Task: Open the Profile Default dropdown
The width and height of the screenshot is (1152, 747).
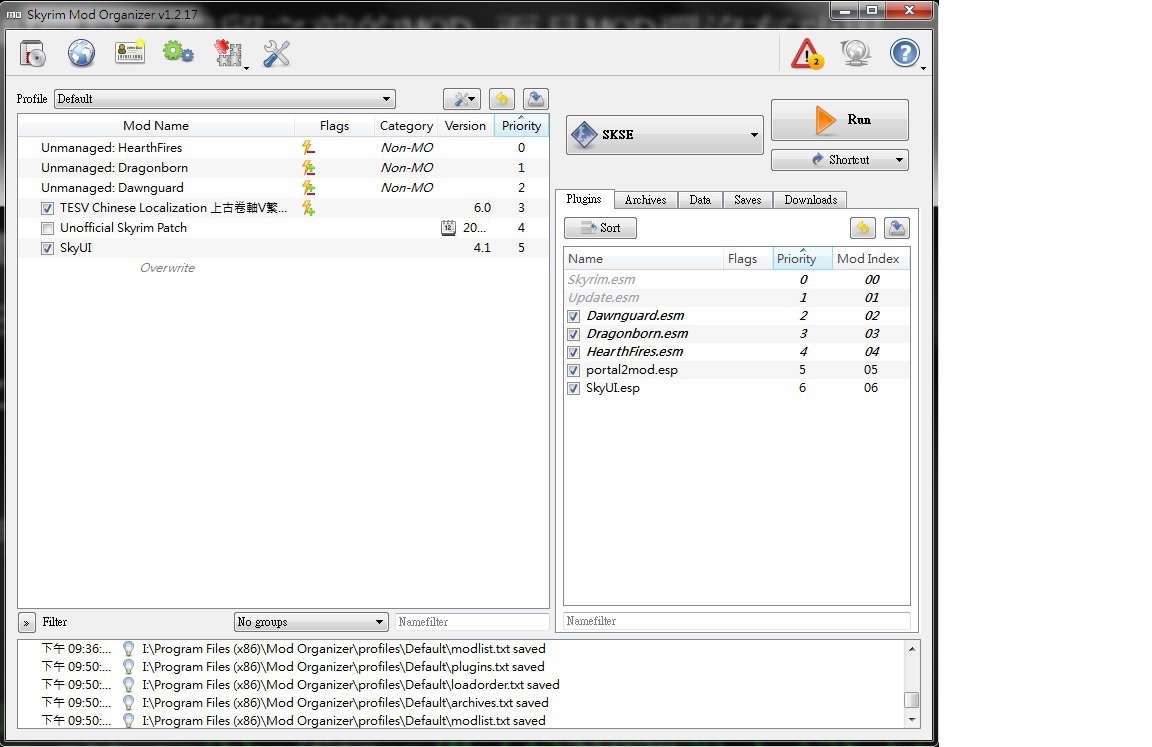Action: point(225,99)
